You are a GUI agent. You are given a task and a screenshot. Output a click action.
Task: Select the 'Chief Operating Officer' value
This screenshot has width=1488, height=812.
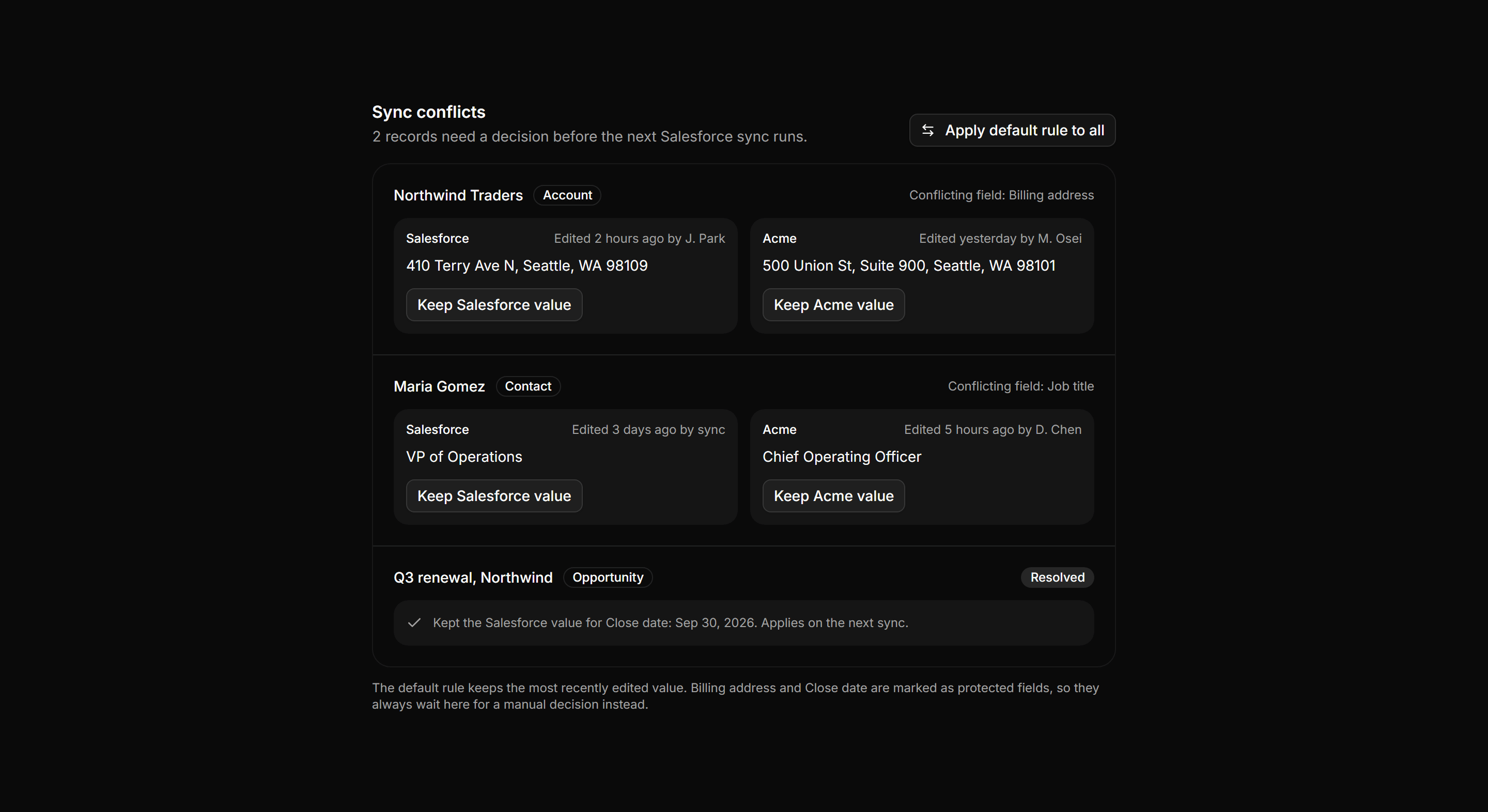pyautogui.click(x=842, y=457)
